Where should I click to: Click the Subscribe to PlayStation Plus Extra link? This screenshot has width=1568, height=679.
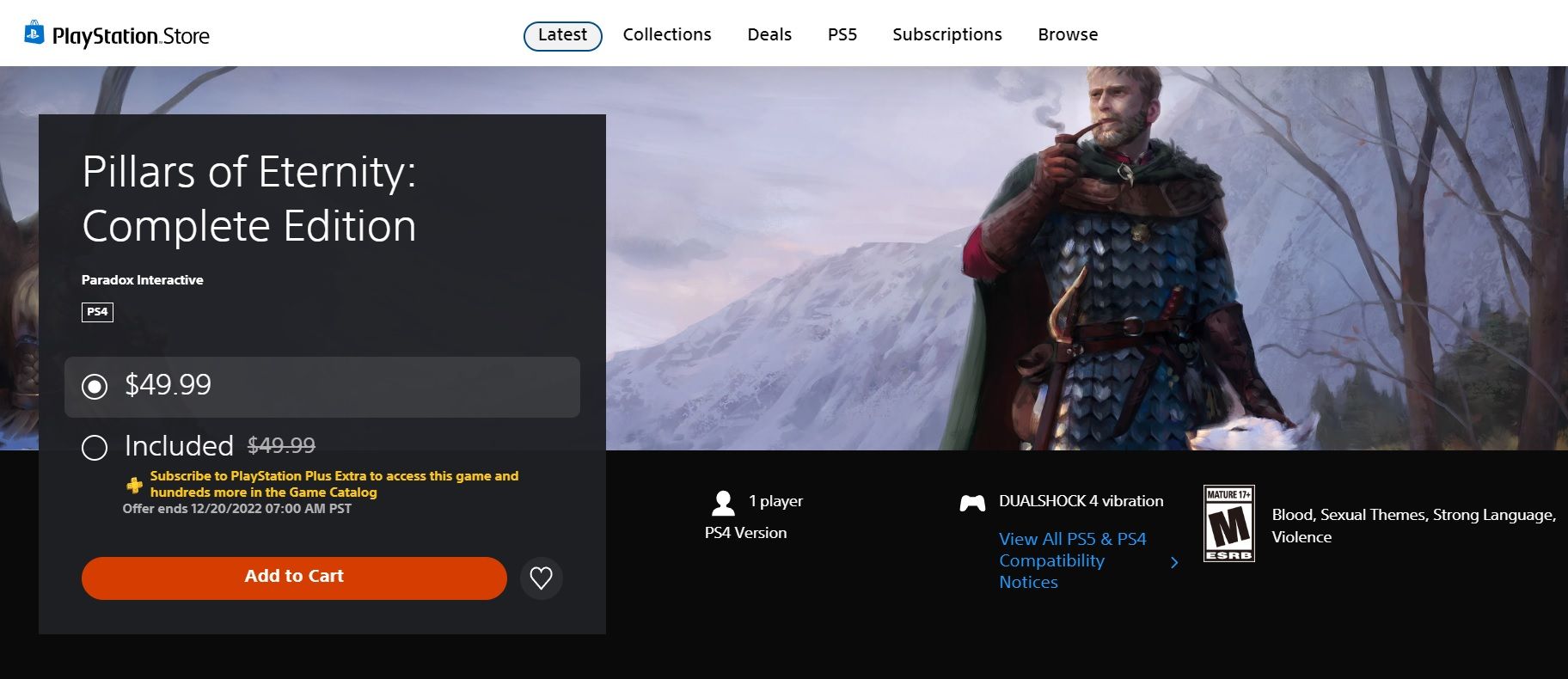pyautogui.click(x=334, y=484)
